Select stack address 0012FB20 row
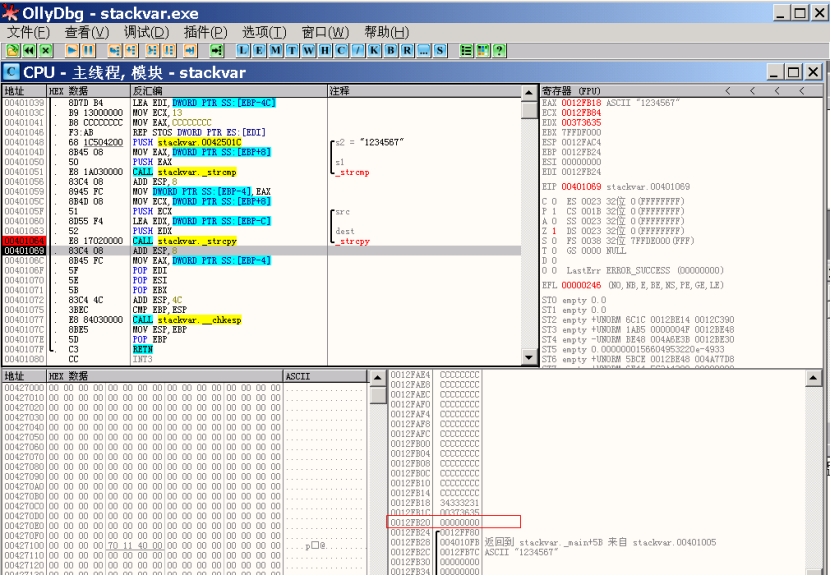Viewport: 831px width, 576px height. (454, 522)
